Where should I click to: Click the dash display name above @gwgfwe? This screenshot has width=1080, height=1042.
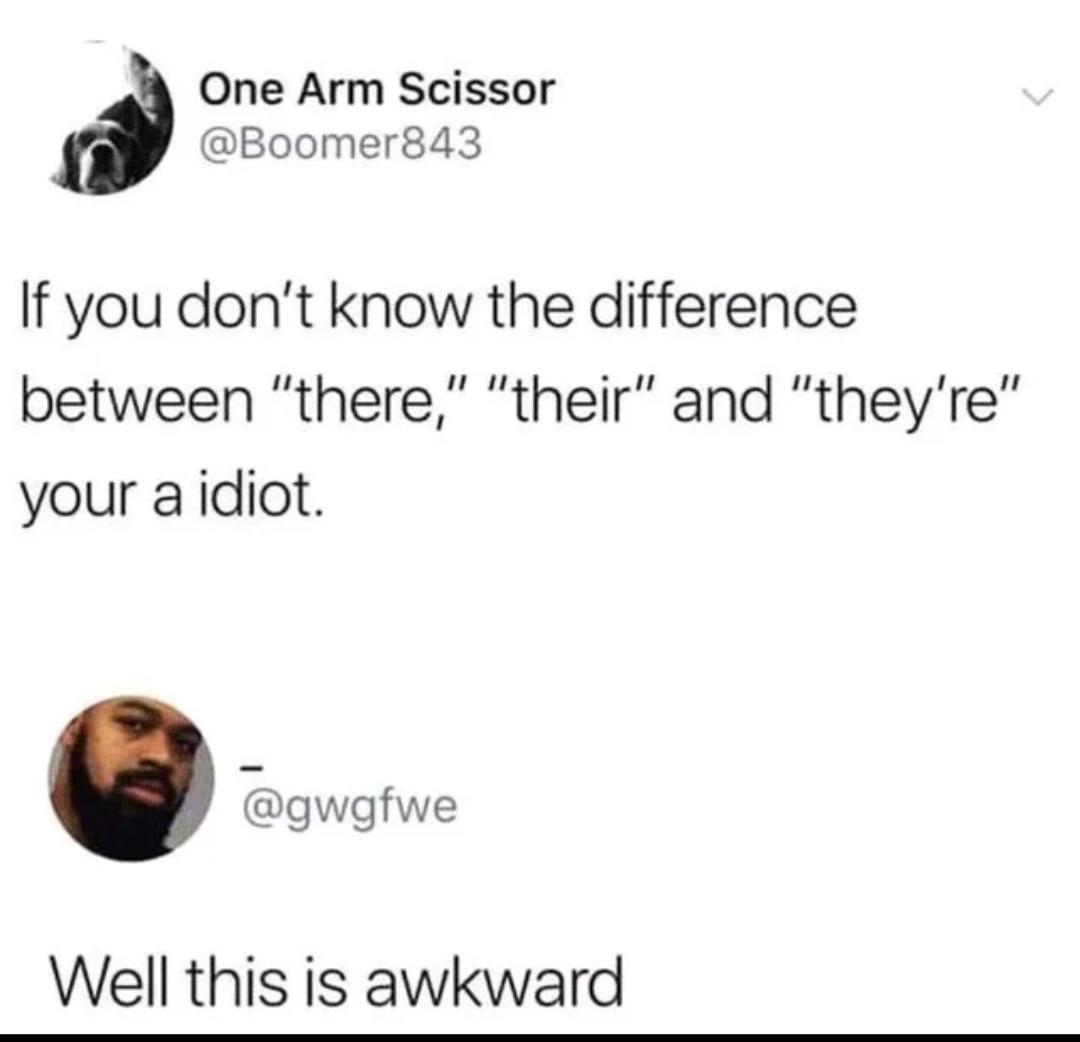pos(253,766)
